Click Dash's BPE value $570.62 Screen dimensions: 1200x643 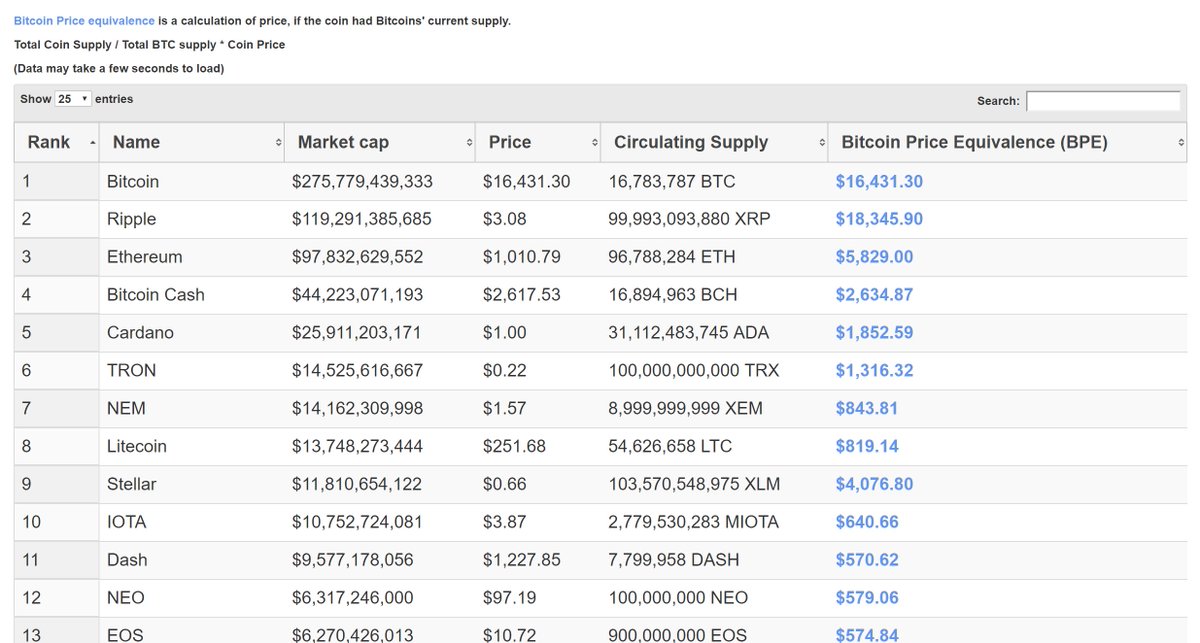[867, 560]
